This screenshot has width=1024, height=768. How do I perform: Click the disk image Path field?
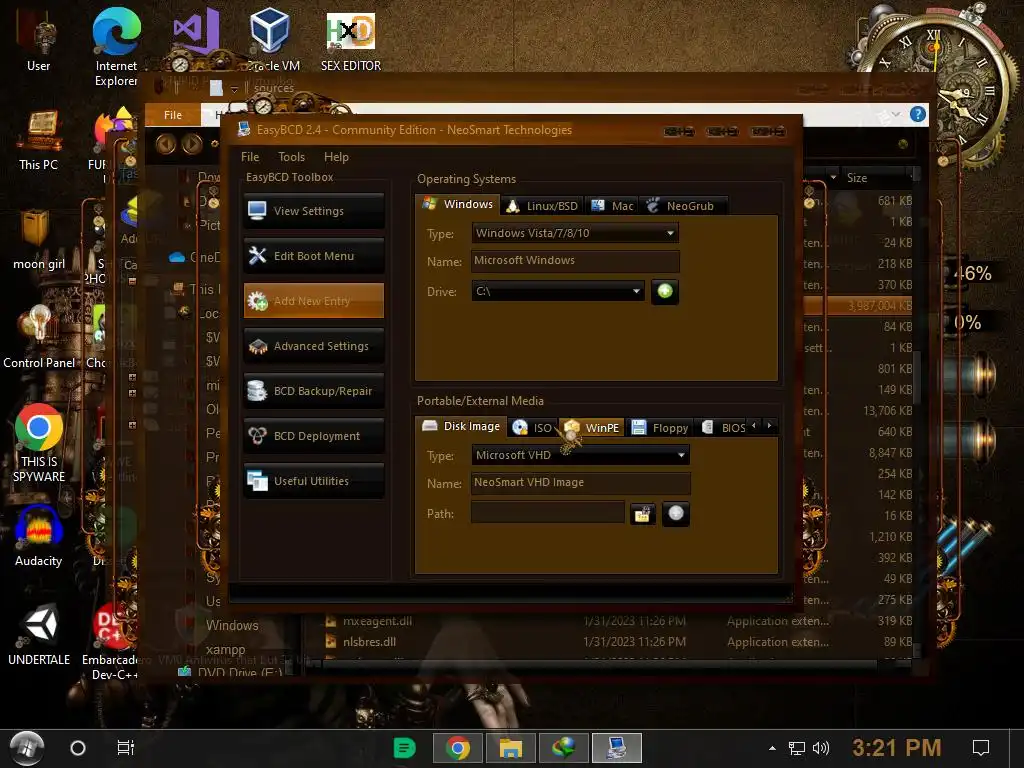[x=548, y=513]
